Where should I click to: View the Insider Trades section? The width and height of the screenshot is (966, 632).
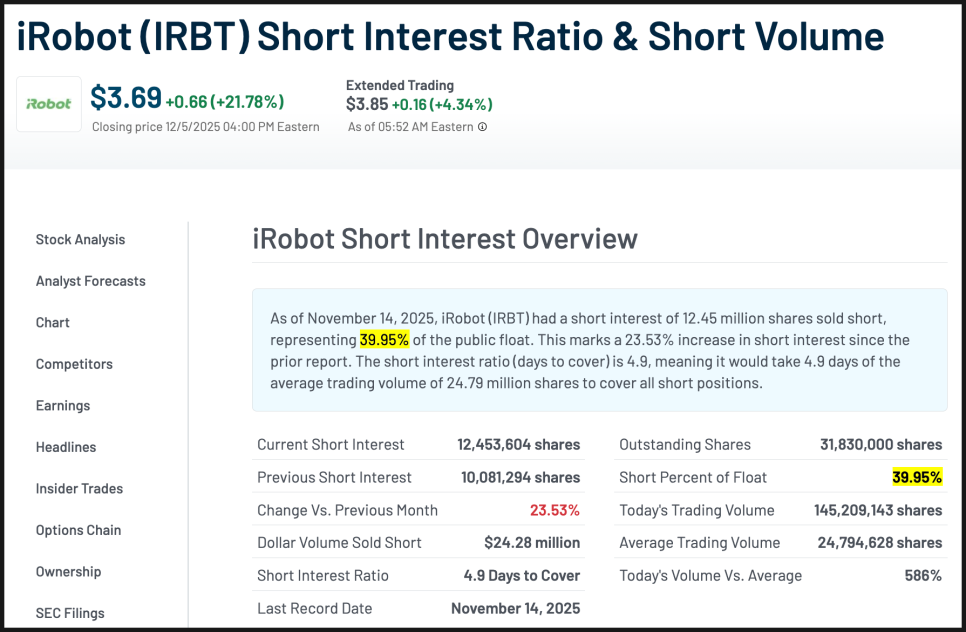coord(79,489)
